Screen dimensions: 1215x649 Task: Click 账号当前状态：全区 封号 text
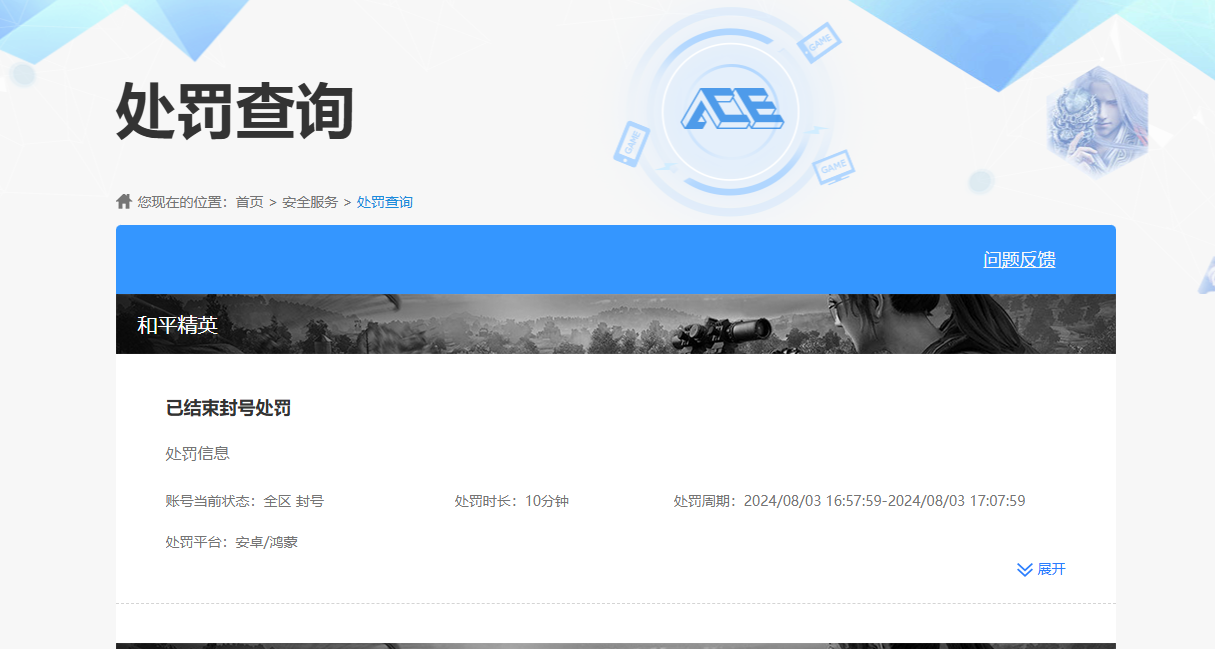[244, 501]
